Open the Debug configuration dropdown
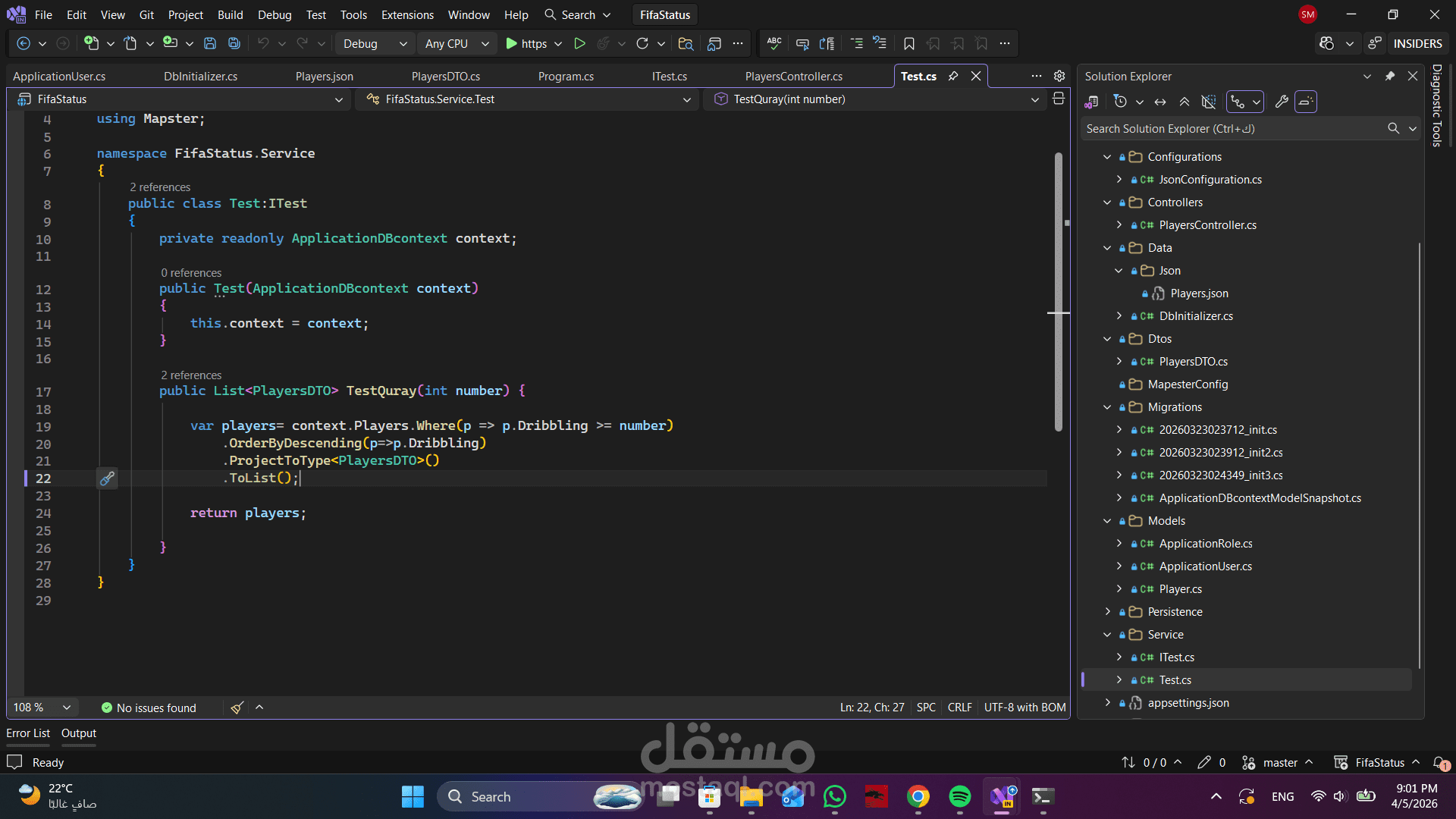The width and height of the screenshot is (1456, 819). click(375, 44)
